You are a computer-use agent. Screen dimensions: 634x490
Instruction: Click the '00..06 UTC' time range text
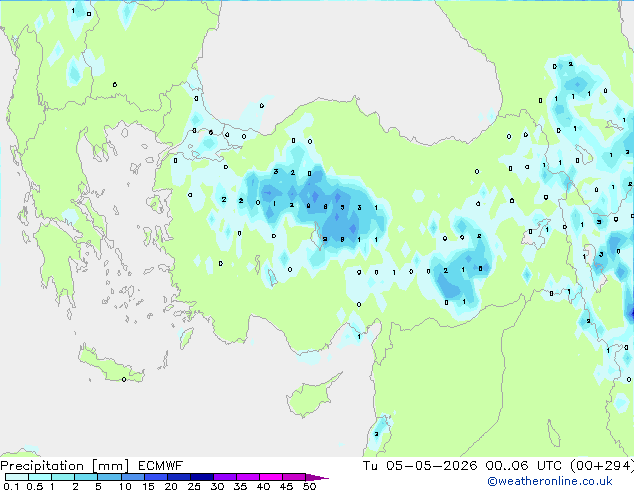tap(524, 466)
